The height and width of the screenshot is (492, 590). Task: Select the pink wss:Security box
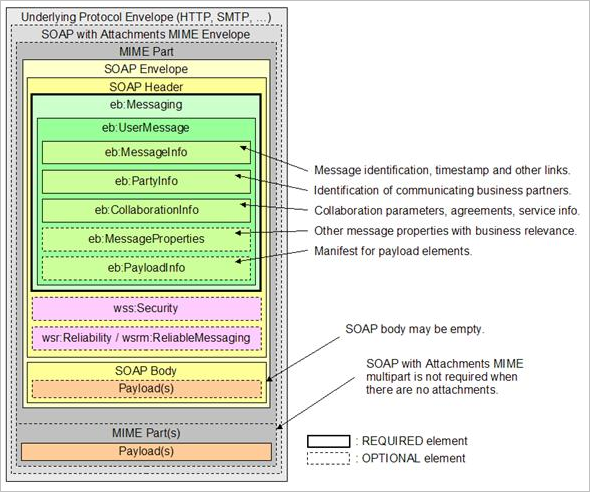point(146,309)
